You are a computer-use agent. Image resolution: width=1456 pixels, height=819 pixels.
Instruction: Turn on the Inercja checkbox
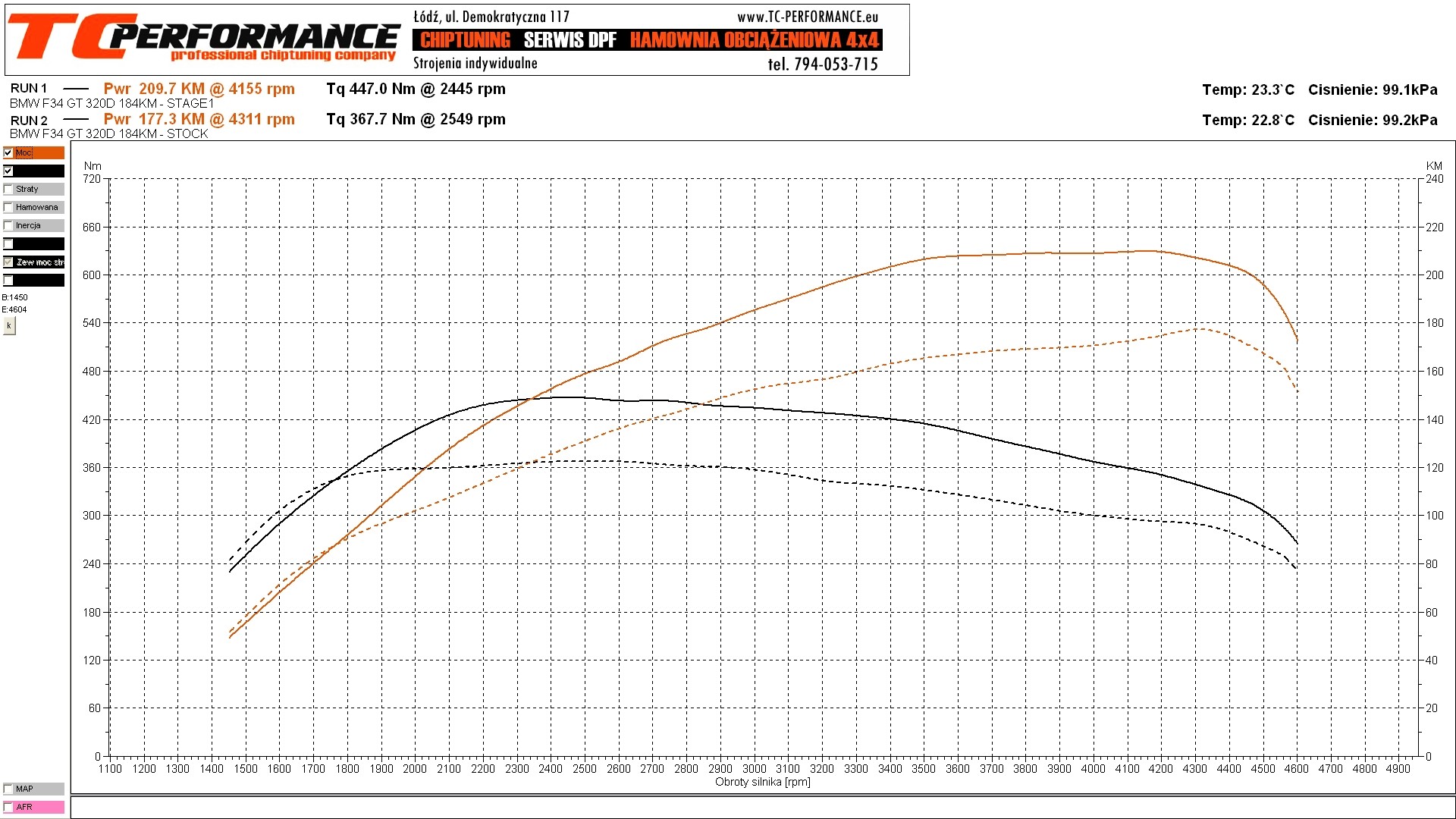click(x=8, y=225)
